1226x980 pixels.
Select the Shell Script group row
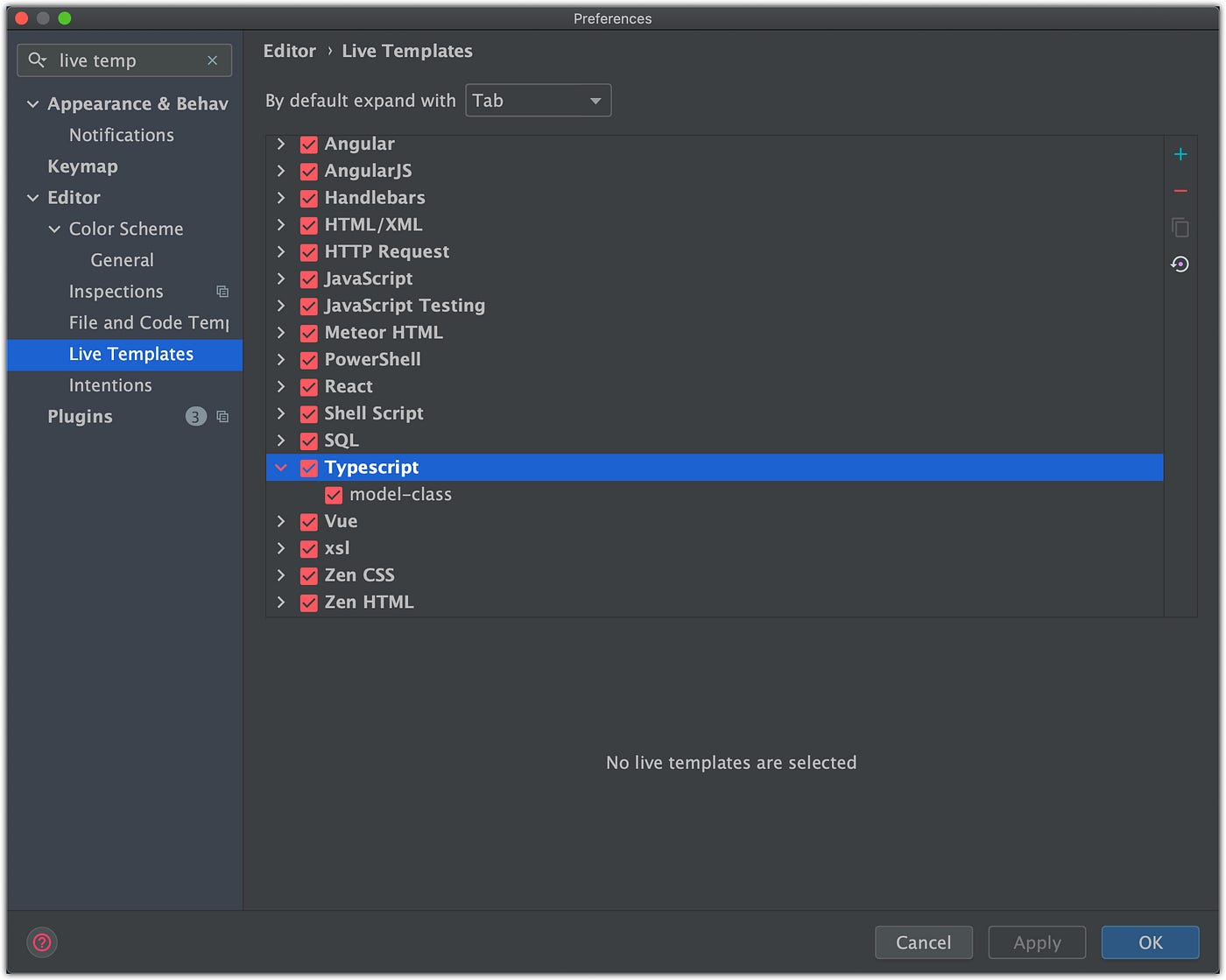tap(715, 413)
